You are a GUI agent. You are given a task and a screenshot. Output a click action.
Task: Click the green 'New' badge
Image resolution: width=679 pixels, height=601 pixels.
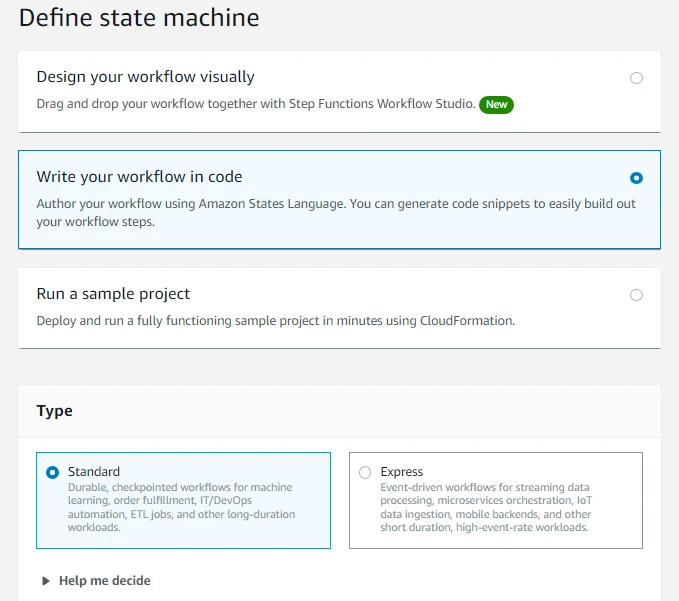496,104
